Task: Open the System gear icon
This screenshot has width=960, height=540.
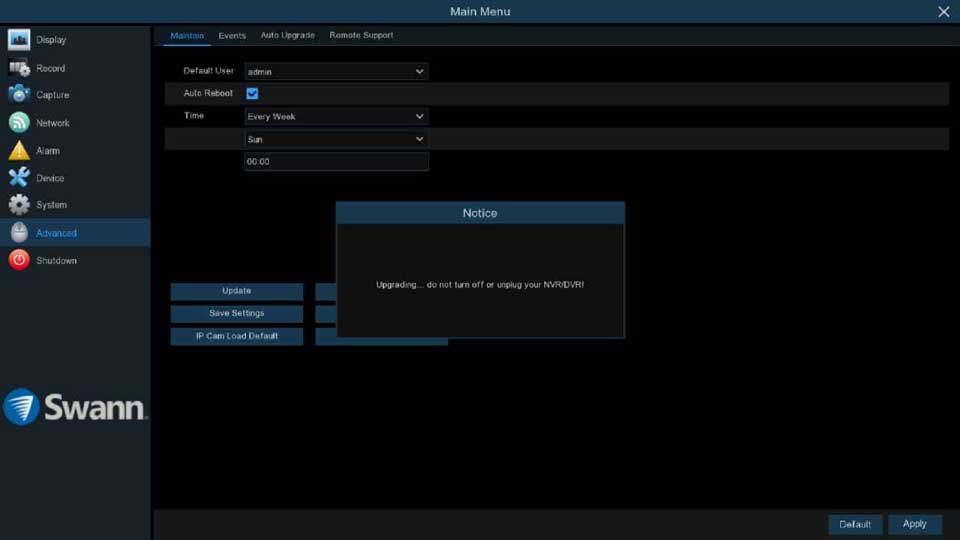Action: [x=19, y=205]
